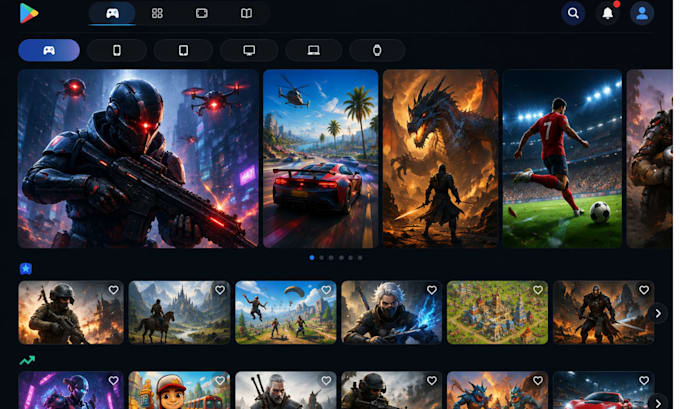
Task: Show next games in featured row
Action: (x=658, y=313)
